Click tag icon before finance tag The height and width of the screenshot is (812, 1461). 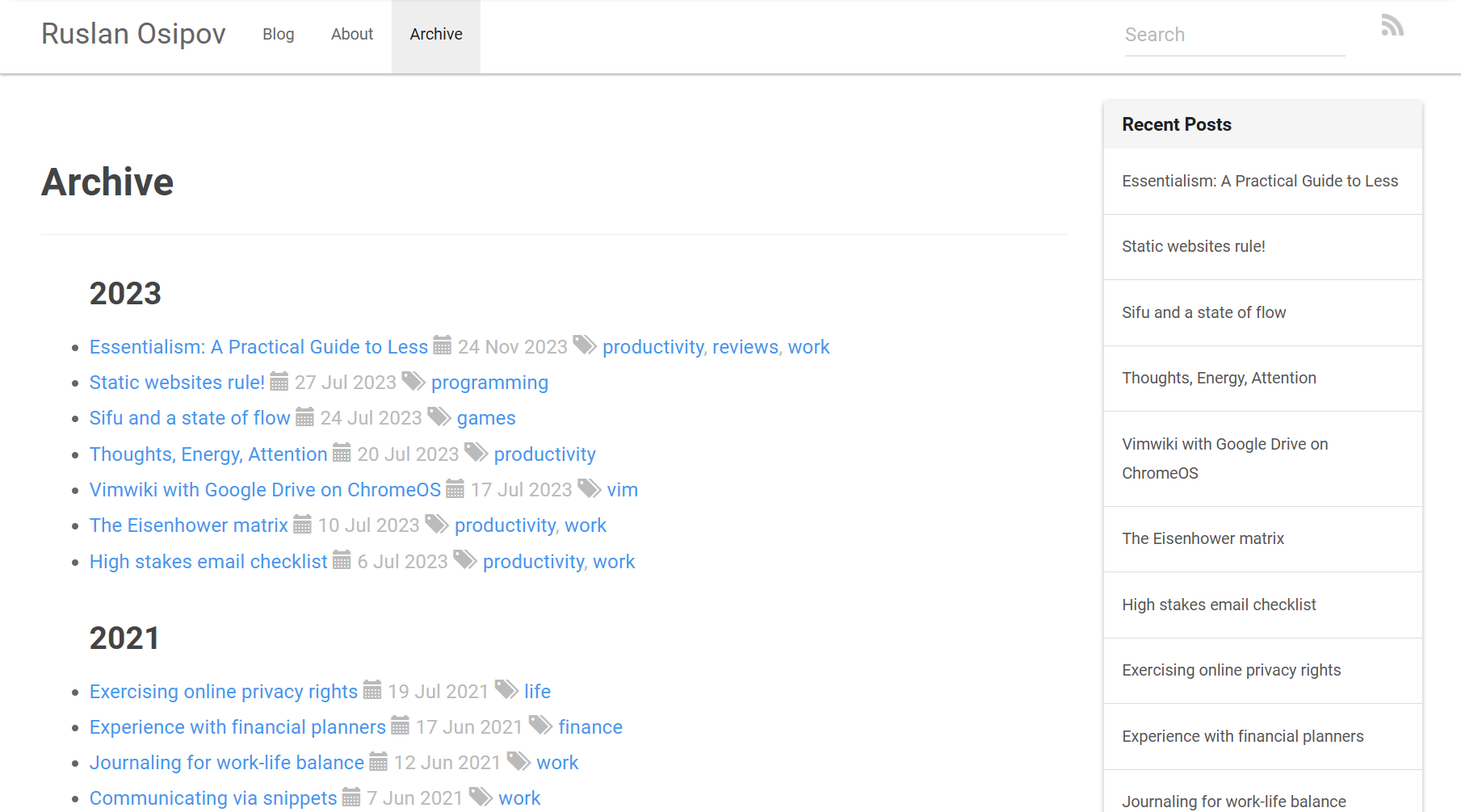540,726
